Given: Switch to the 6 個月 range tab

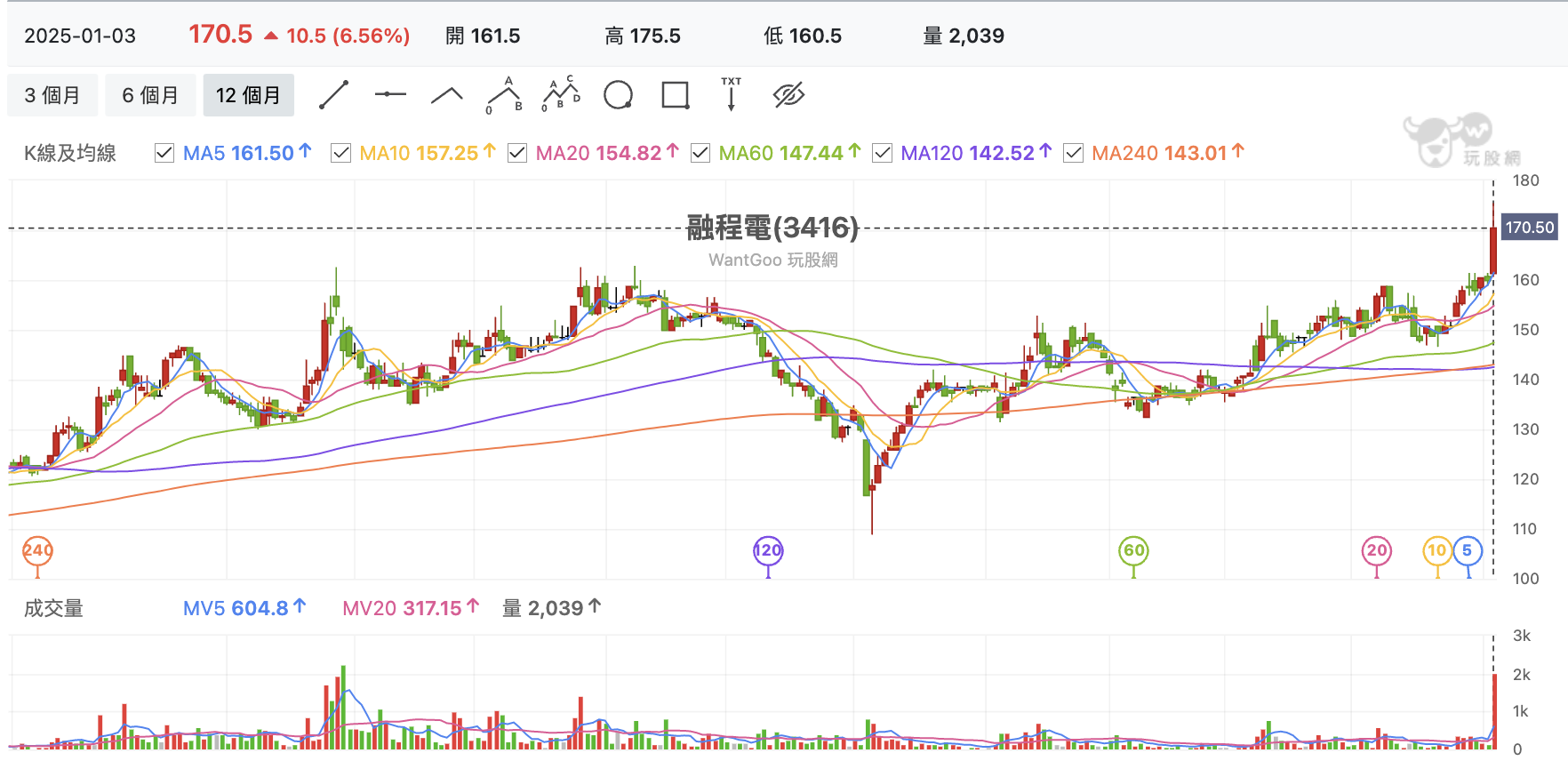Looking at the screenshot, I should click(150, 95).
